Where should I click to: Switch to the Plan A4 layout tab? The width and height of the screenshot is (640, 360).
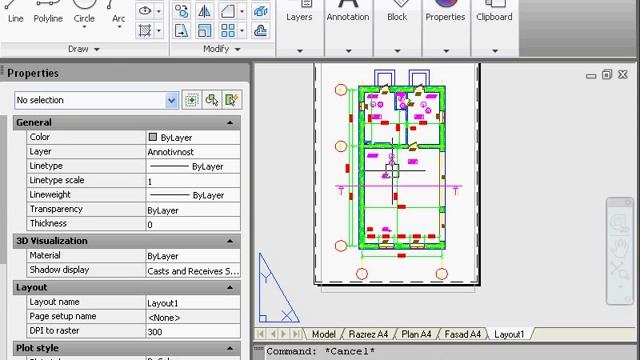(416, 334)
